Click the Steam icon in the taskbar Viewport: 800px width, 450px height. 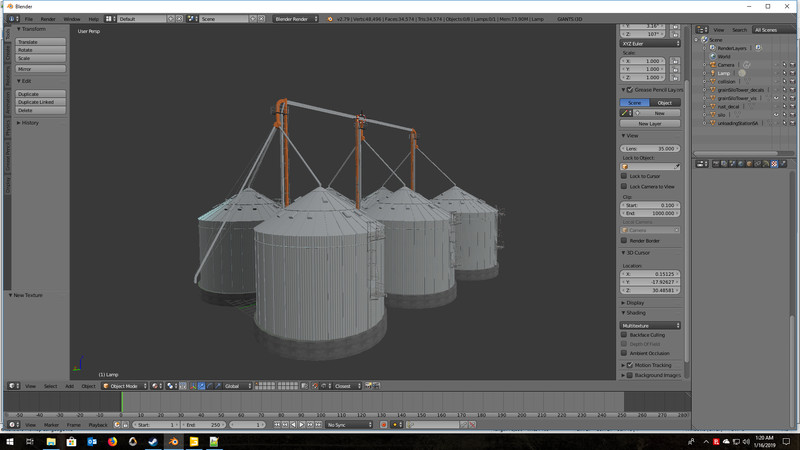click(152, 441)
